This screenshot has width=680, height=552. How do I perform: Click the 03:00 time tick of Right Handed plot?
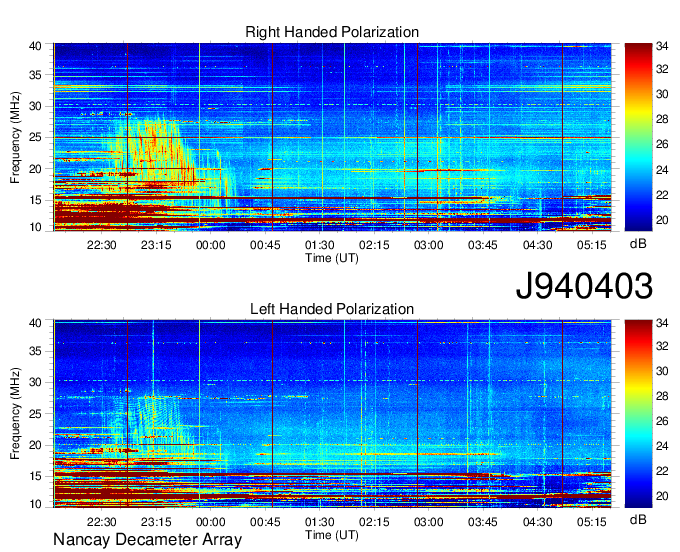click(x=428, y=245)
